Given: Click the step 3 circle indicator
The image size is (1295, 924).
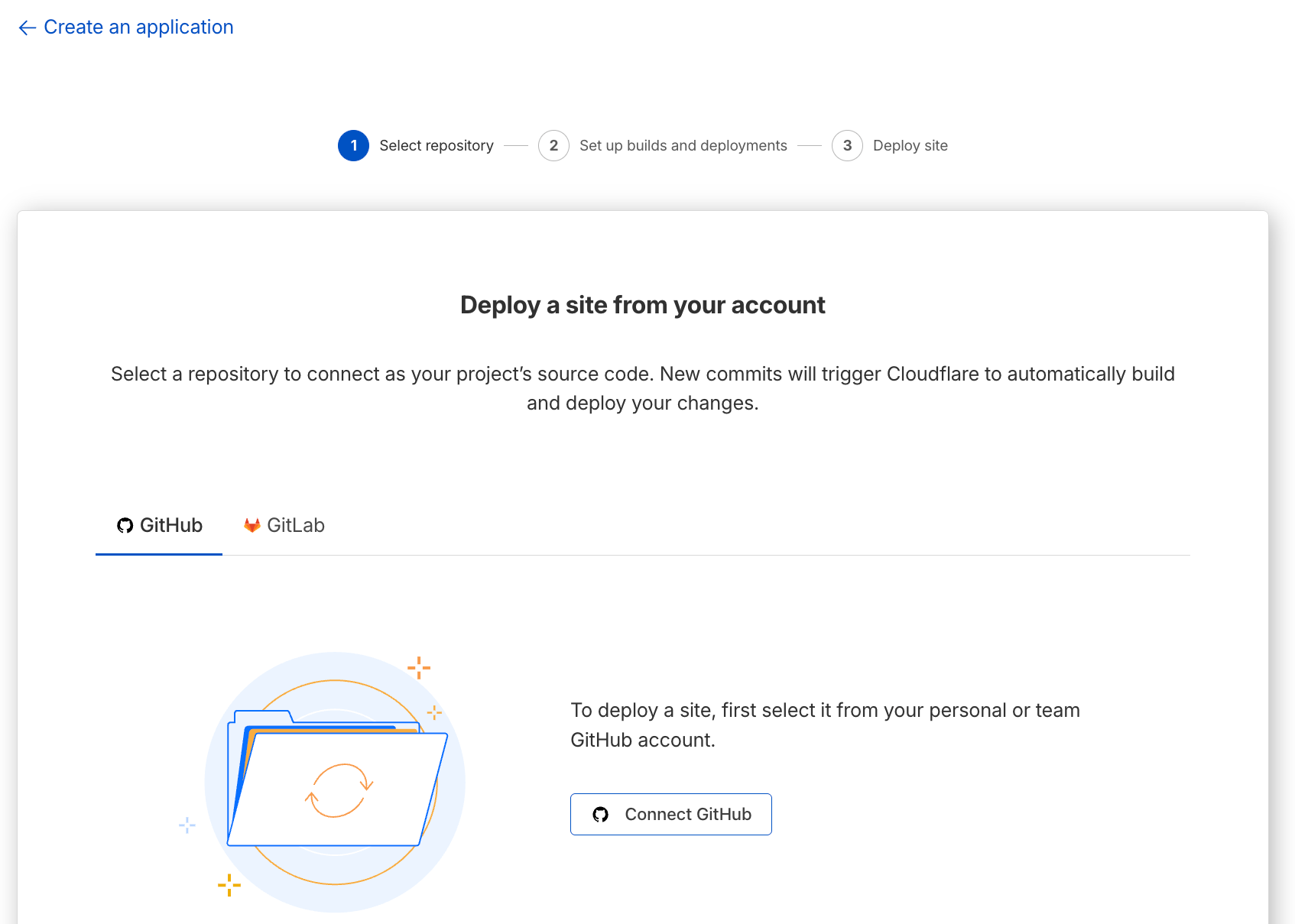Looking at the screenshot, I should 847,146.
